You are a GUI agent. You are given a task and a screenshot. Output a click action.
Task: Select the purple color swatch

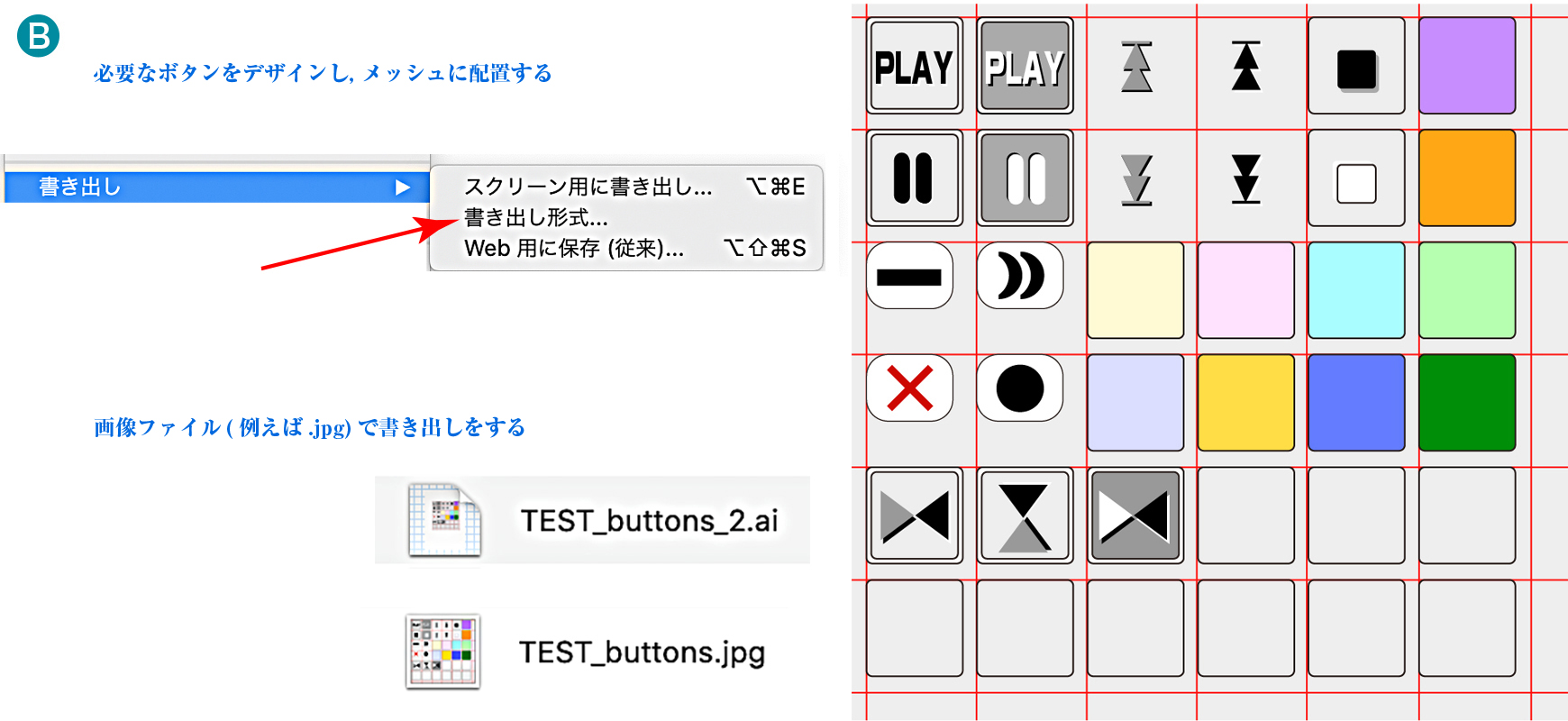pos(1466,66)
